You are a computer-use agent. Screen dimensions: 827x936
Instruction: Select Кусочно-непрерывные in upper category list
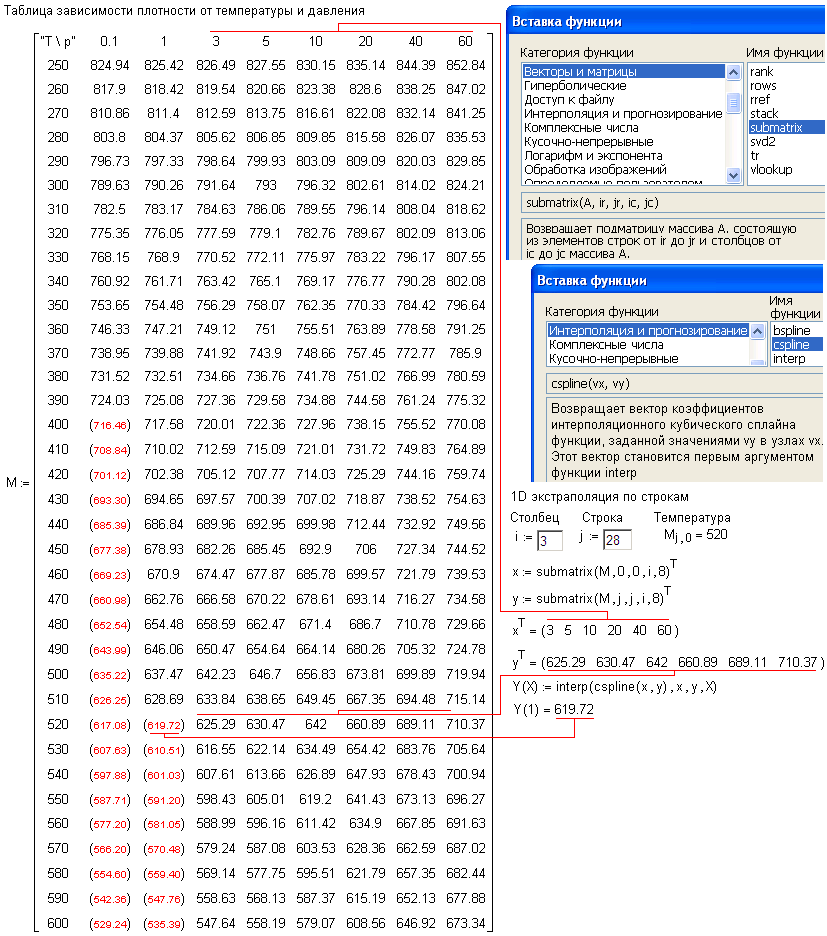[x=588, y=141]
